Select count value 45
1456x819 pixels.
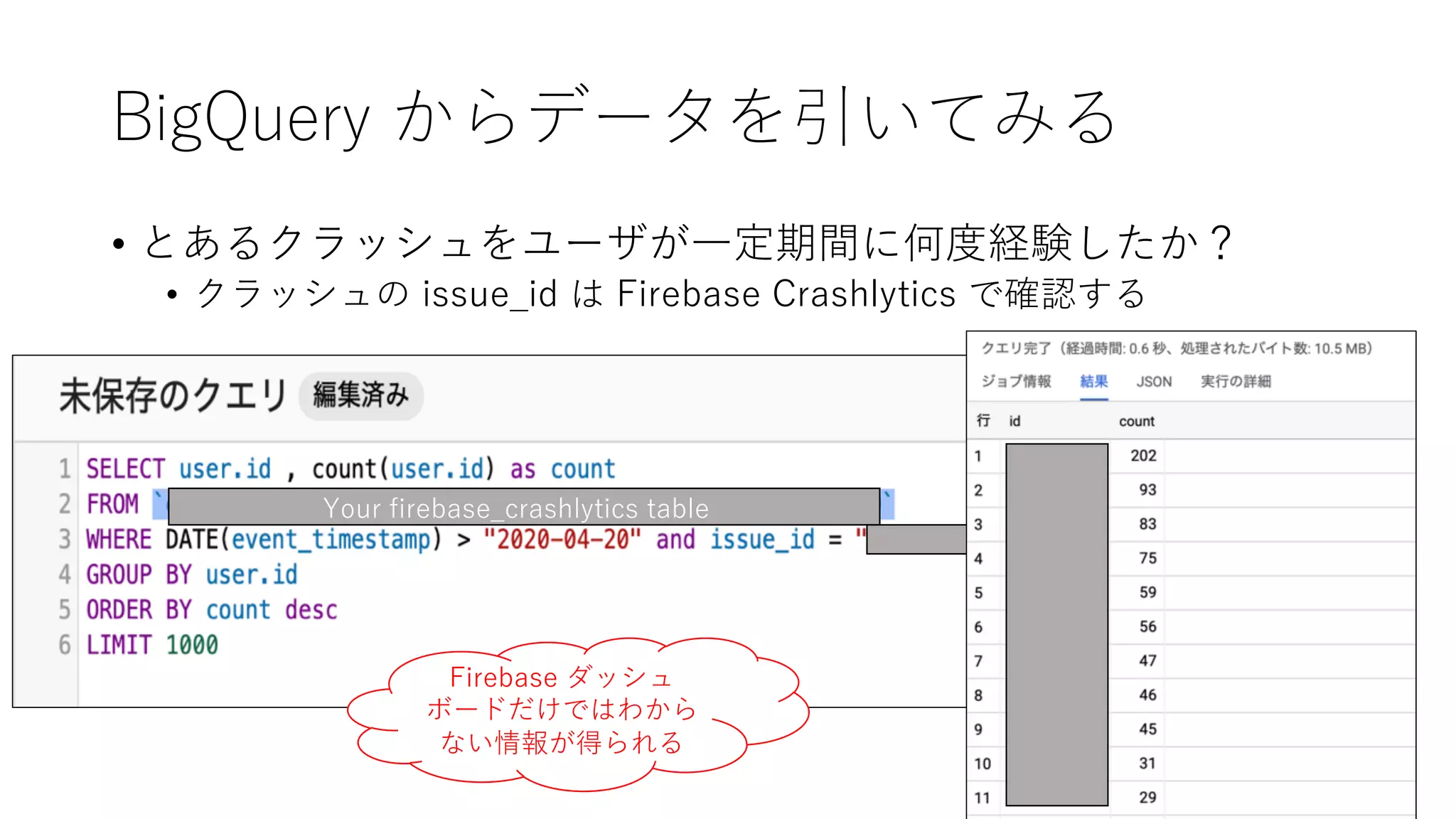pos(1147,729)
